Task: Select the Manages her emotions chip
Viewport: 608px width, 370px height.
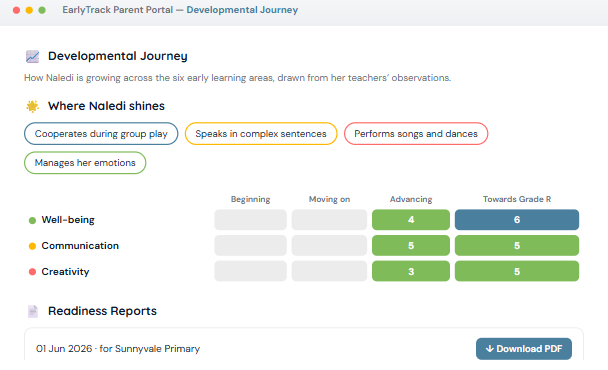Action: pyautogui.click(x=85, y=163)
